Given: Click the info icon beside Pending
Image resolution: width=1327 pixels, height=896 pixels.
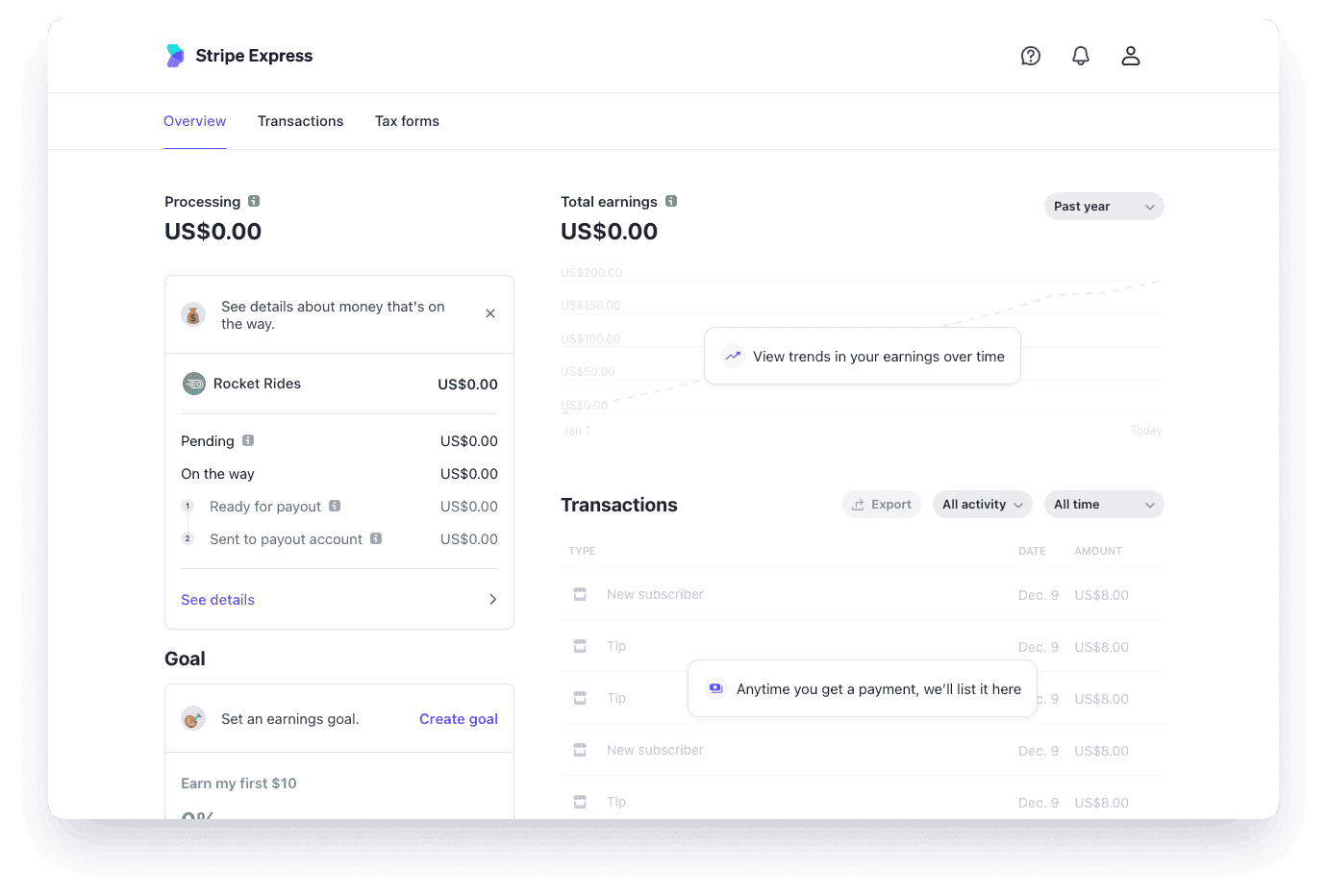Looking at the screenshot, I should (248, 440).
